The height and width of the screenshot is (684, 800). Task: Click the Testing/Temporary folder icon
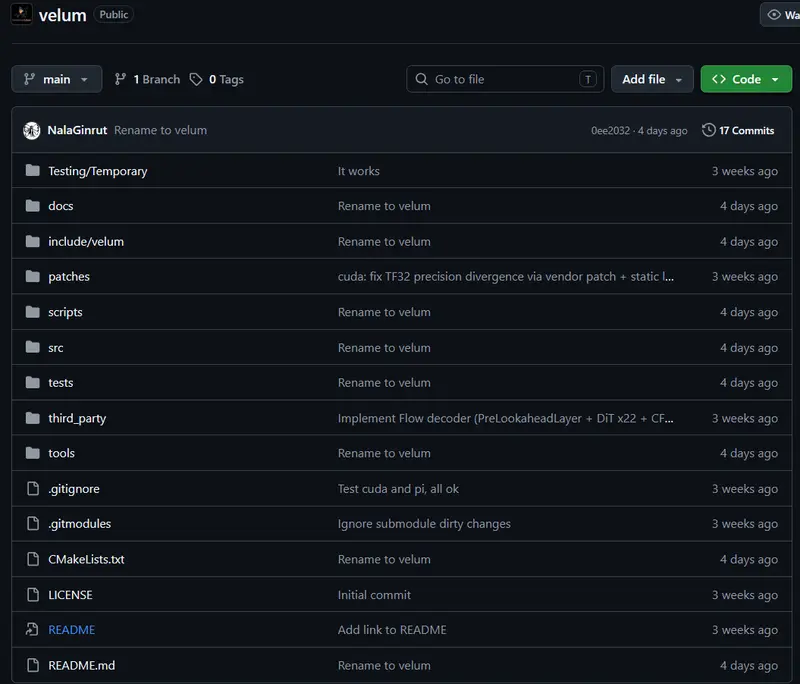coord(33,170)
